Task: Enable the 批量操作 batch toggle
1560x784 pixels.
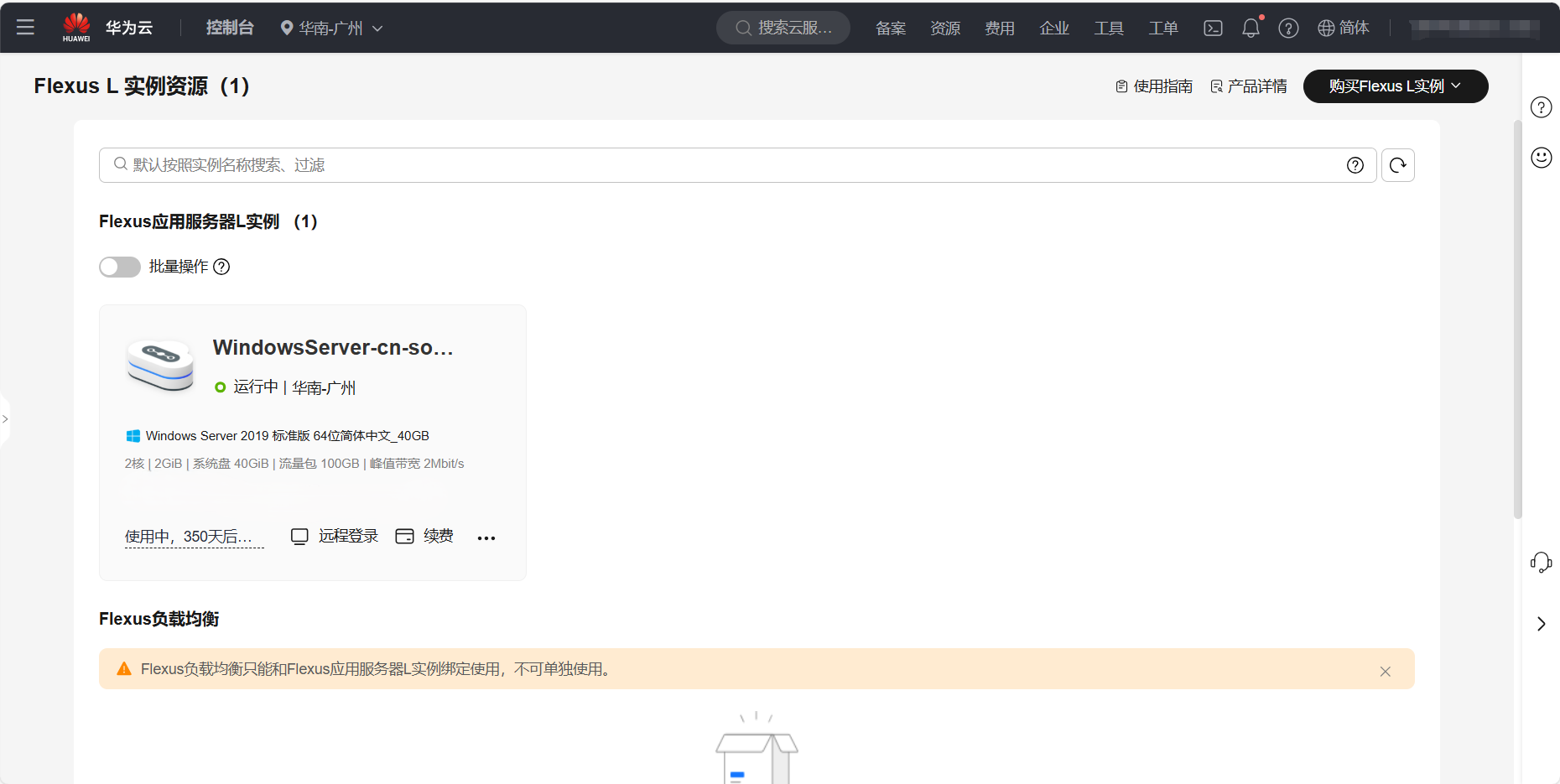Action: [x=120, y=267]
